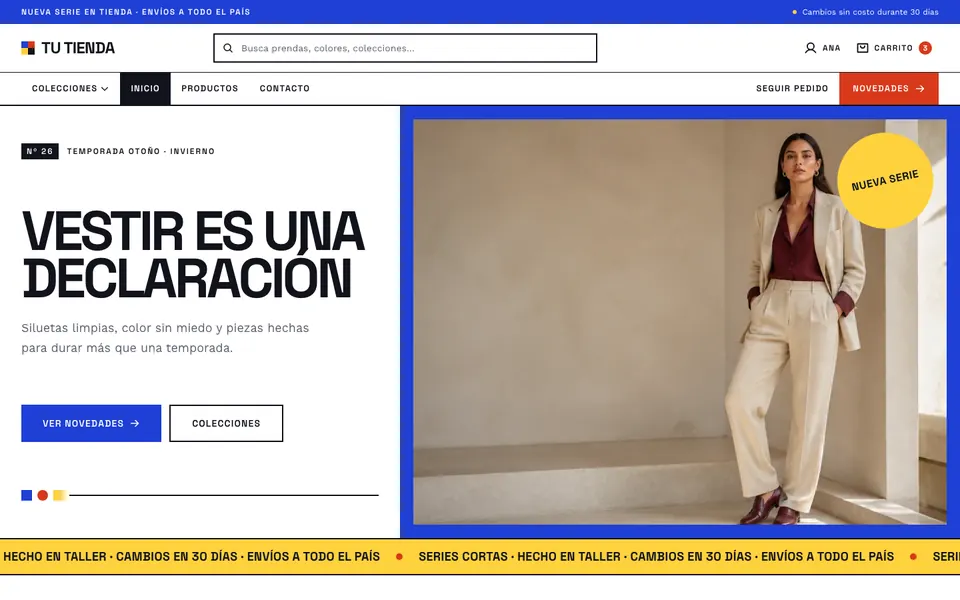Image resolution: width=960 pixels, height=600 pixels.
Task: Click the TU TIENDA logo icon
Action: (28, 48)
